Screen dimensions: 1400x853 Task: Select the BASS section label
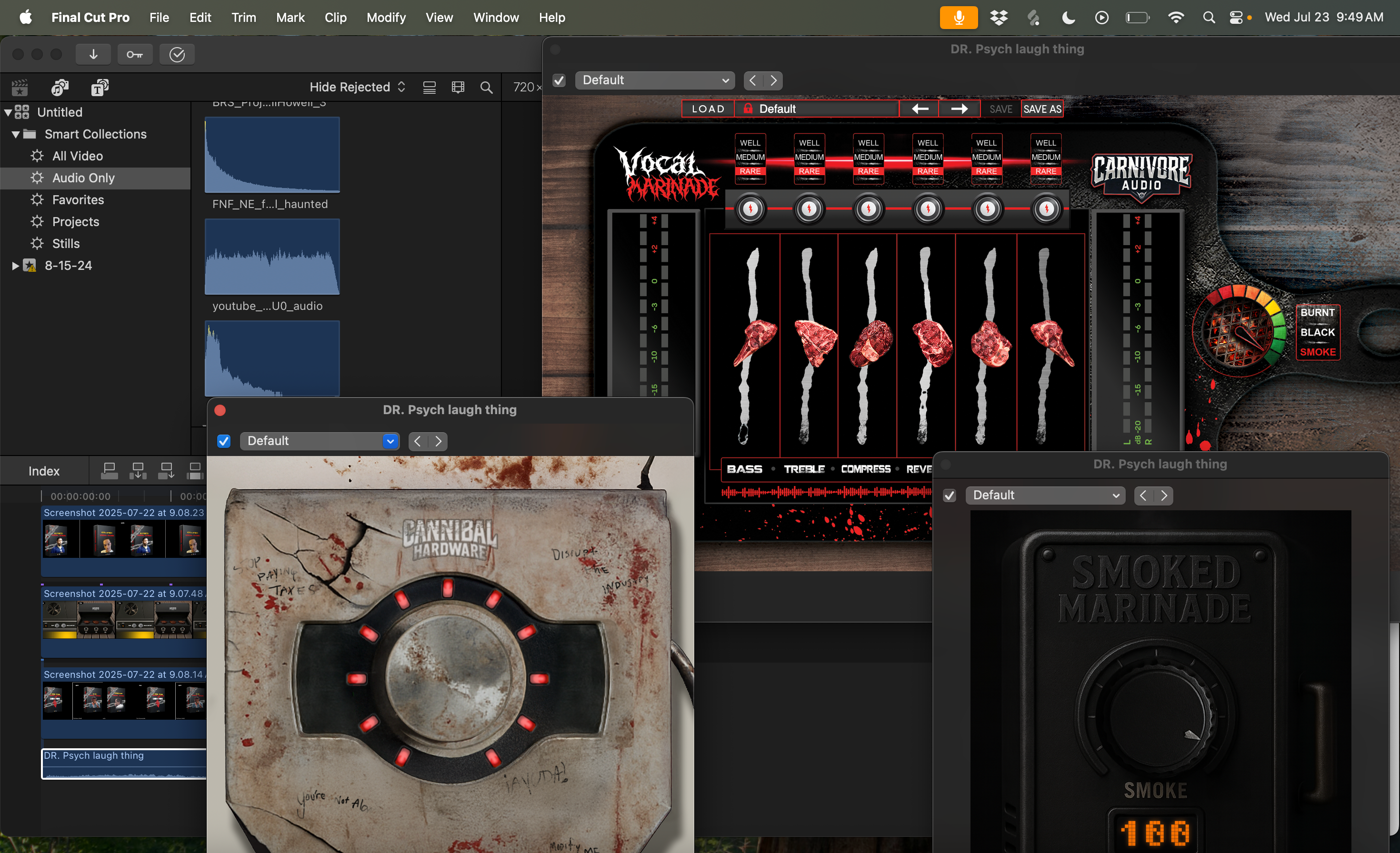coord(744,469)
